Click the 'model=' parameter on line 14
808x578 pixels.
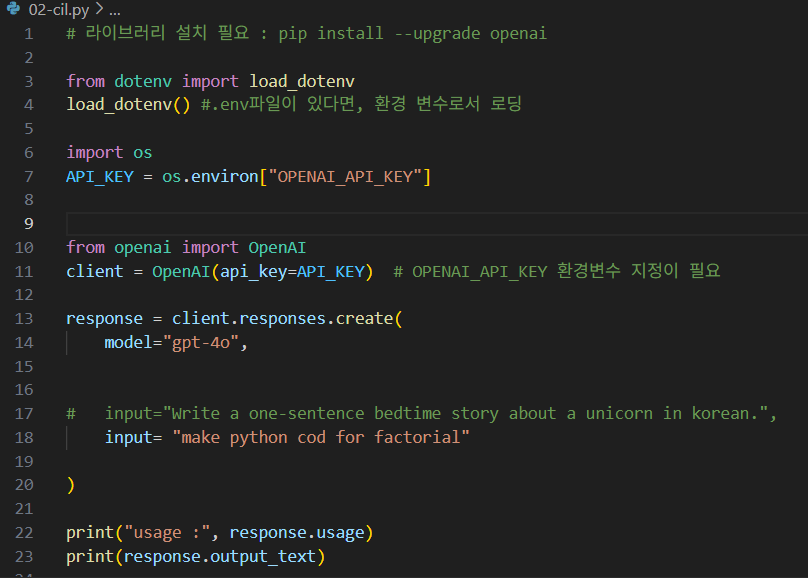pyautogui.click(x=133, y=343)
